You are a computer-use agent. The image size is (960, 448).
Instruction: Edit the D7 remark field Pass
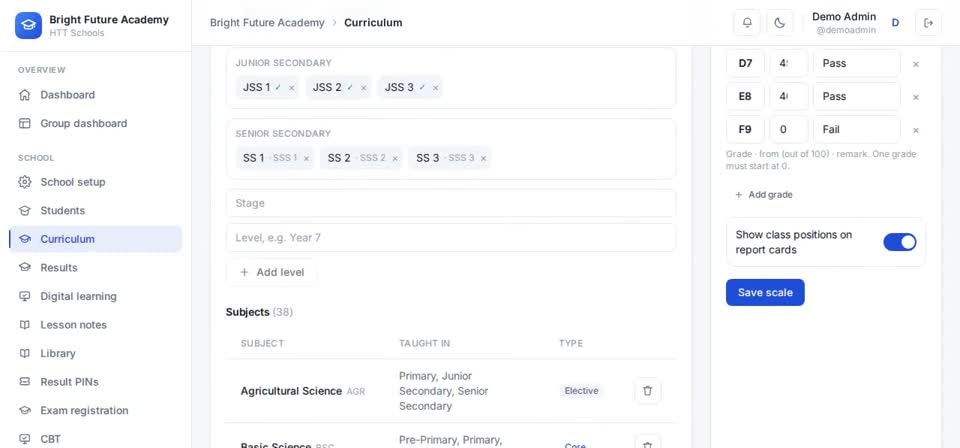[x=857, y=63]
